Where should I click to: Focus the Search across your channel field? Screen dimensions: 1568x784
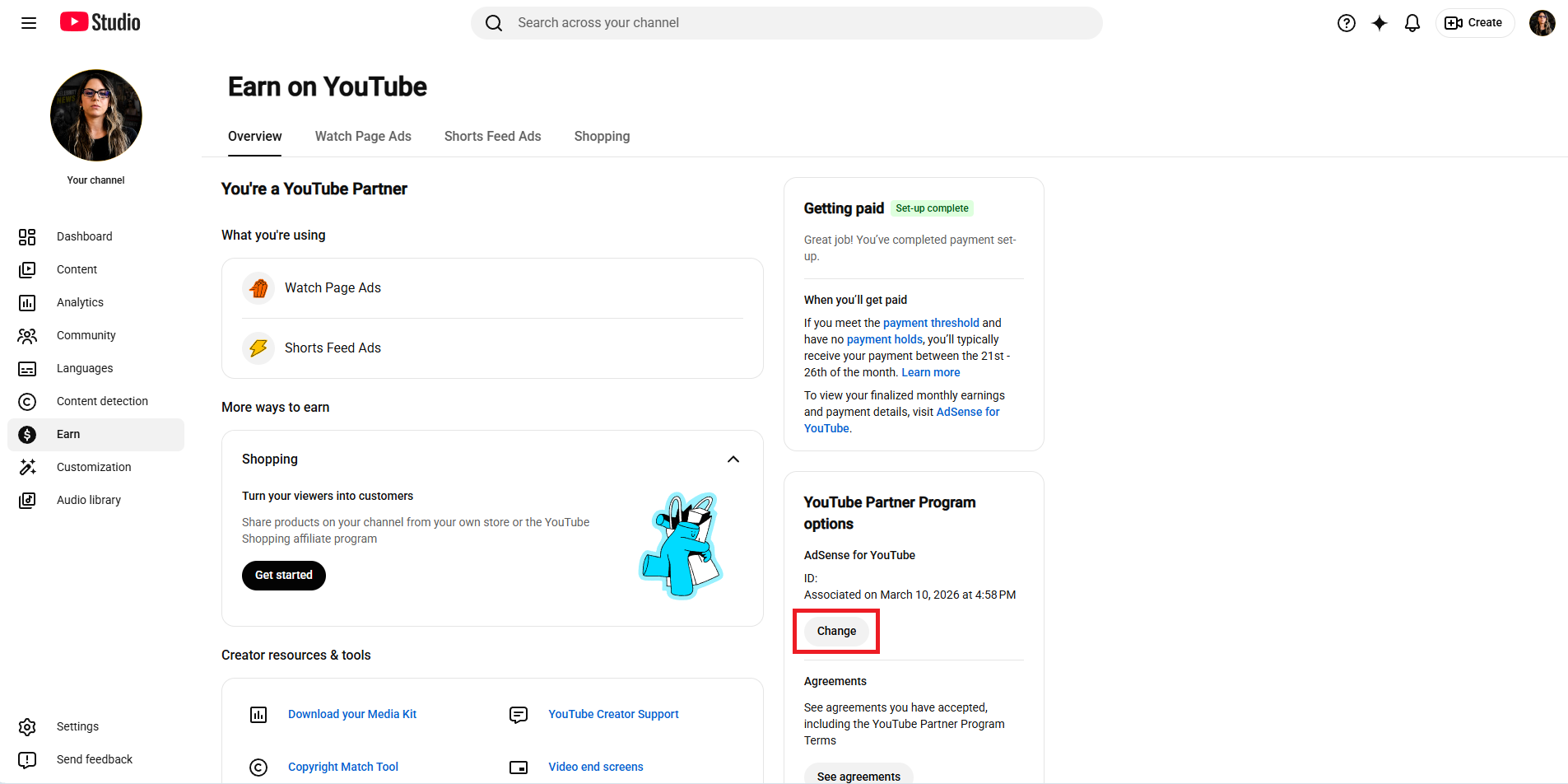[787, 23]
